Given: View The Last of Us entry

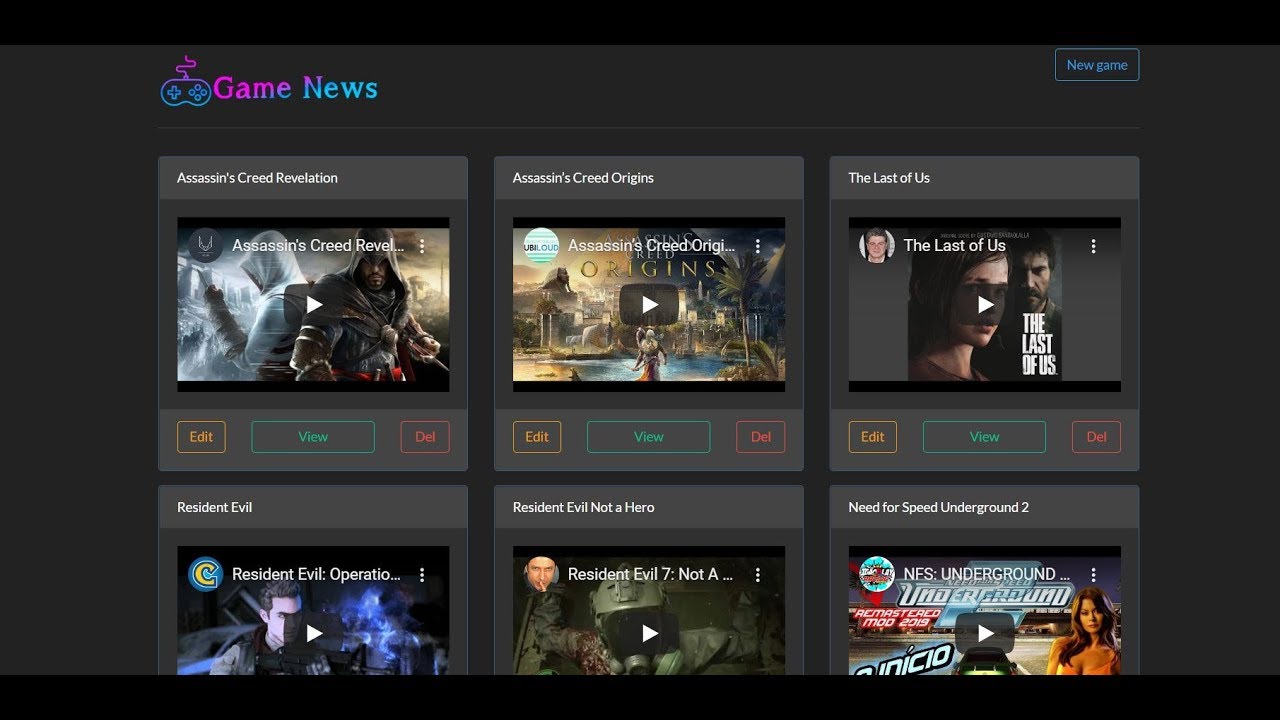Looking at the screenshot, I should tap(985, 437).
